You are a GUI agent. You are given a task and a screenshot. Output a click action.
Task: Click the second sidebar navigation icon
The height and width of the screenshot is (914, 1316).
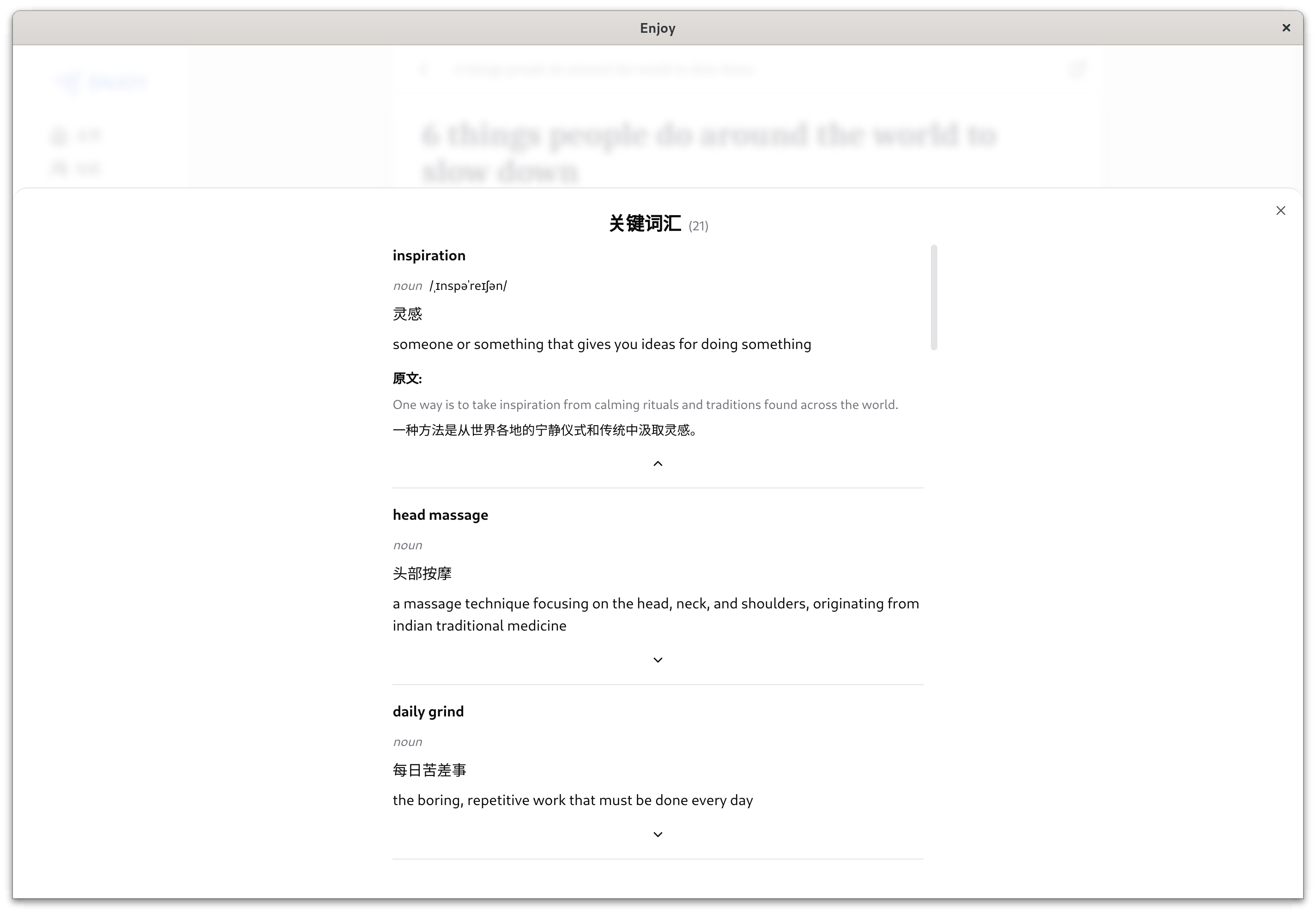(61, 168)
